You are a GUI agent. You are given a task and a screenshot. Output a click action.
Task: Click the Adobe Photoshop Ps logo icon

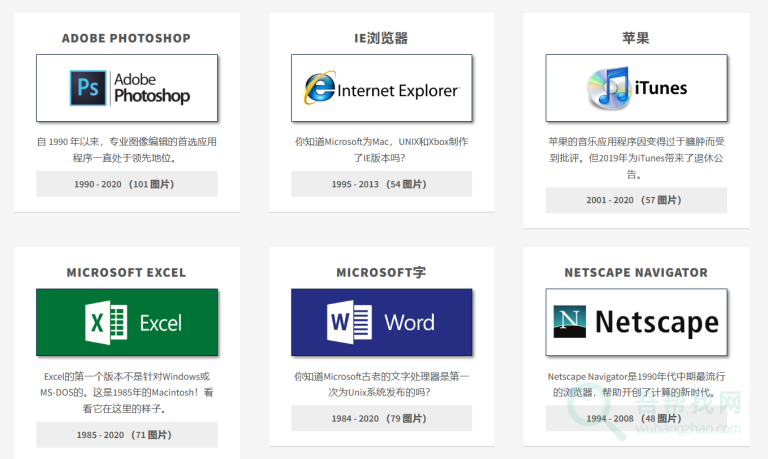point(87,88)
